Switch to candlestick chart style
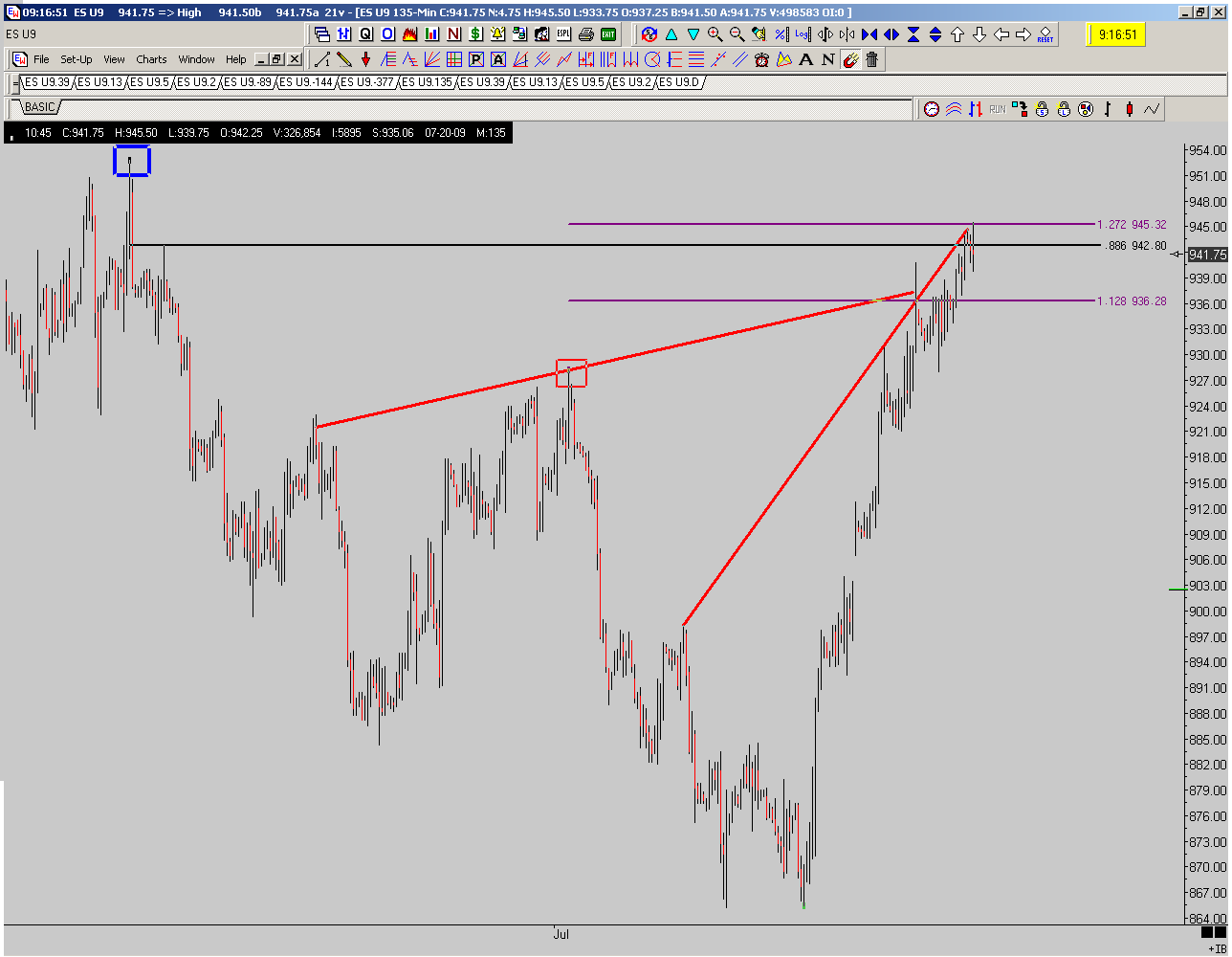The image size is (1232, 957). (1129, 109)
